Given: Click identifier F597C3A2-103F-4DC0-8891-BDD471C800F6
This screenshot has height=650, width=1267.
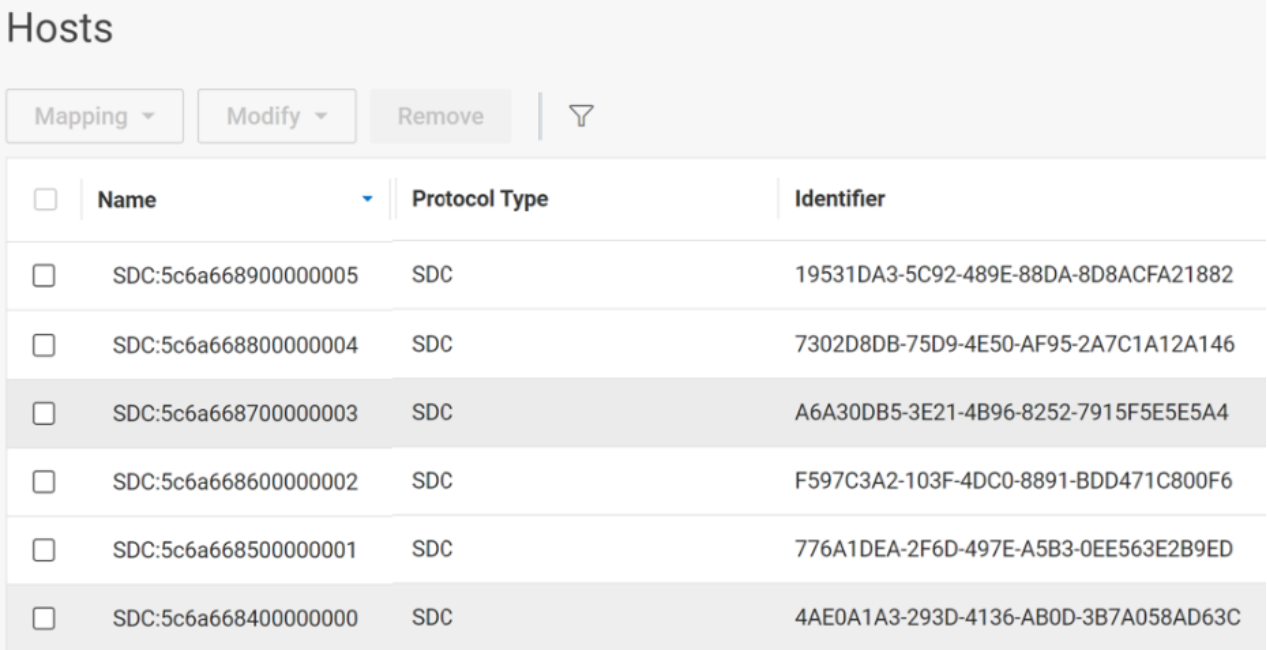Looking at the screenshot, I should tap(1015, 481).
